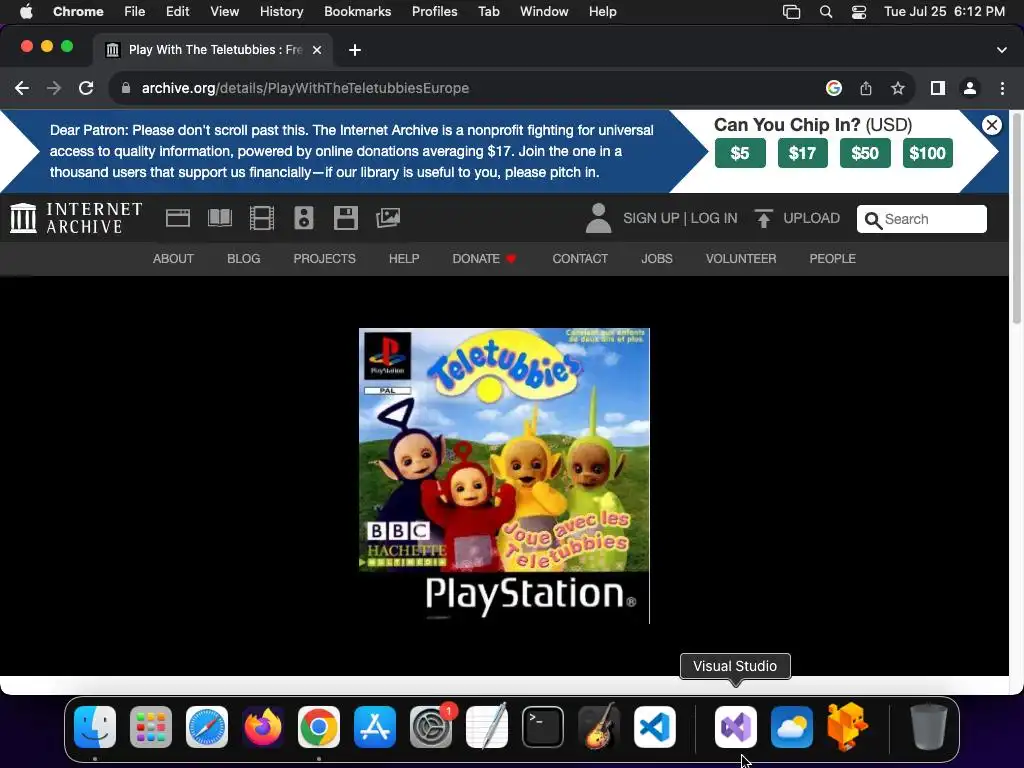Expand the tab search chevron
The height and width of the screenshot is (768, 1024).
tap(1002, 50)
